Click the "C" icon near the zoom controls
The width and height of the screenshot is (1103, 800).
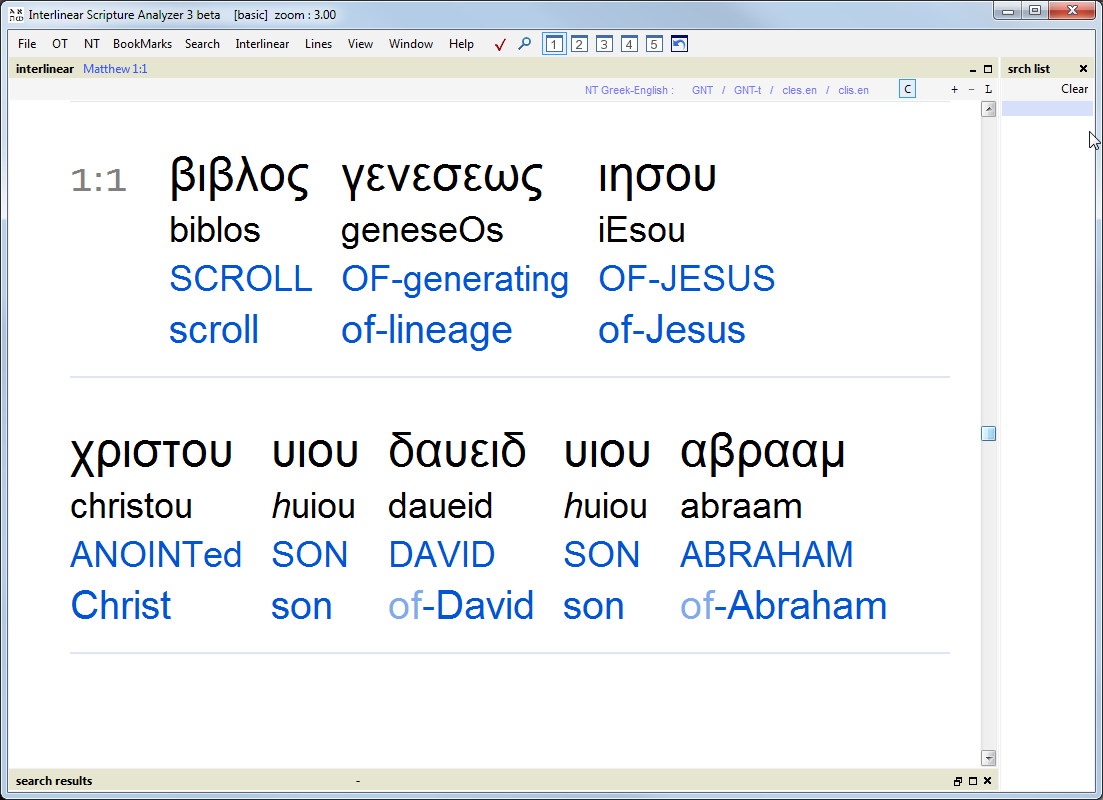coord(907,89)
